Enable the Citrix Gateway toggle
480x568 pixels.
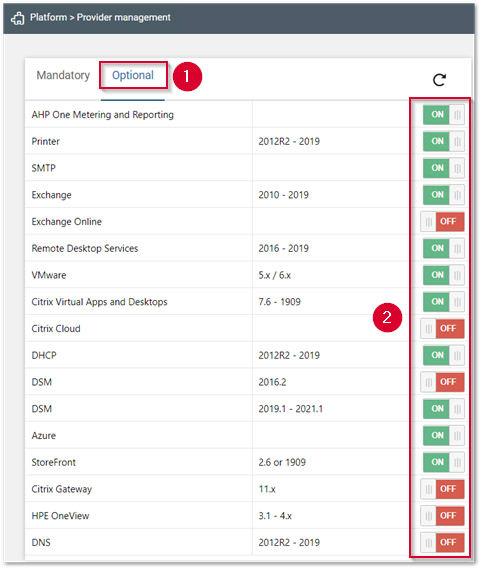(442, 489)
